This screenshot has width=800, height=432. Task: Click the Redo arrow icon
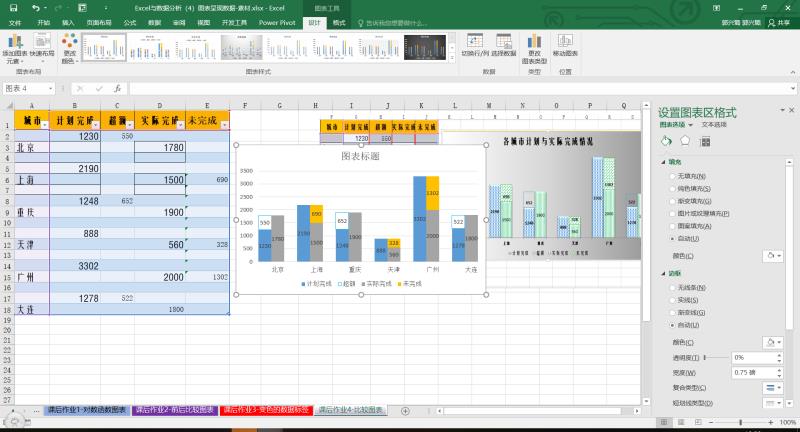point(59,8)
